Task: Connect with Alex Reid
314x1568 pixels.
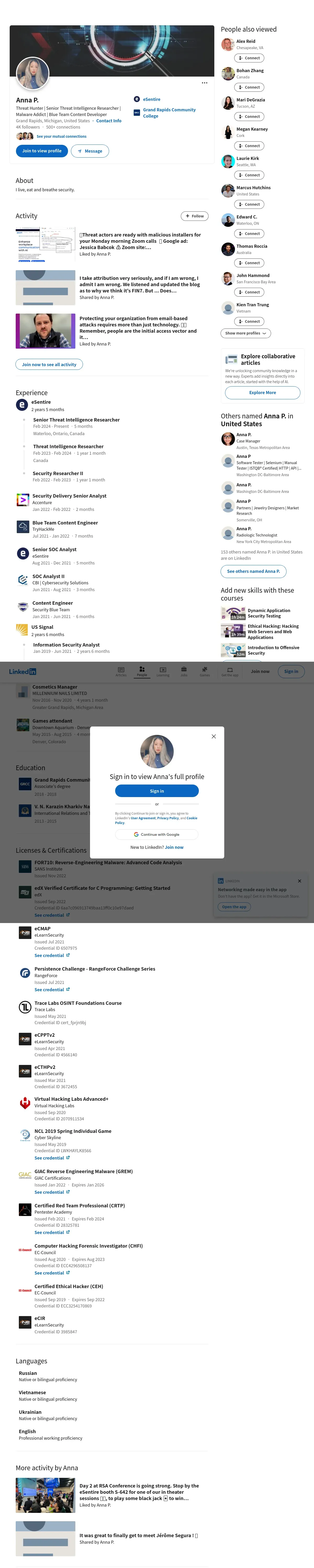Action: (x=249, y=58)
